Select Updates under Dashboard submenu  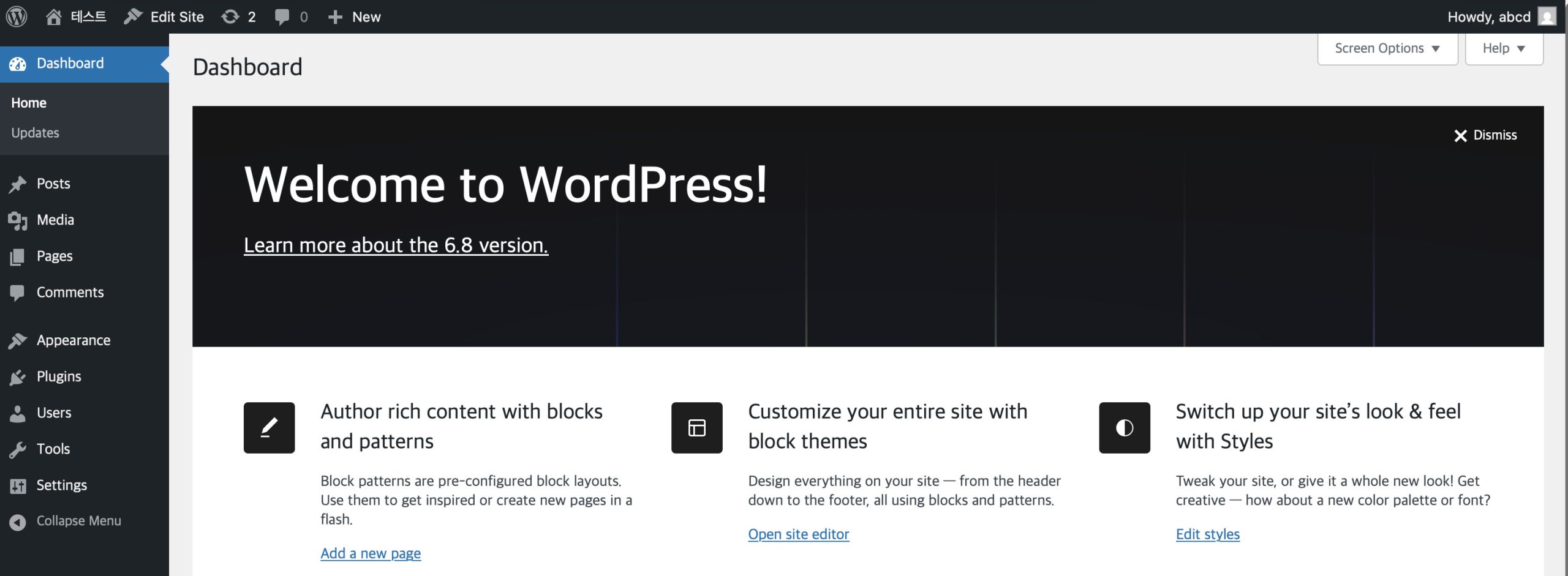coord(35,133)
